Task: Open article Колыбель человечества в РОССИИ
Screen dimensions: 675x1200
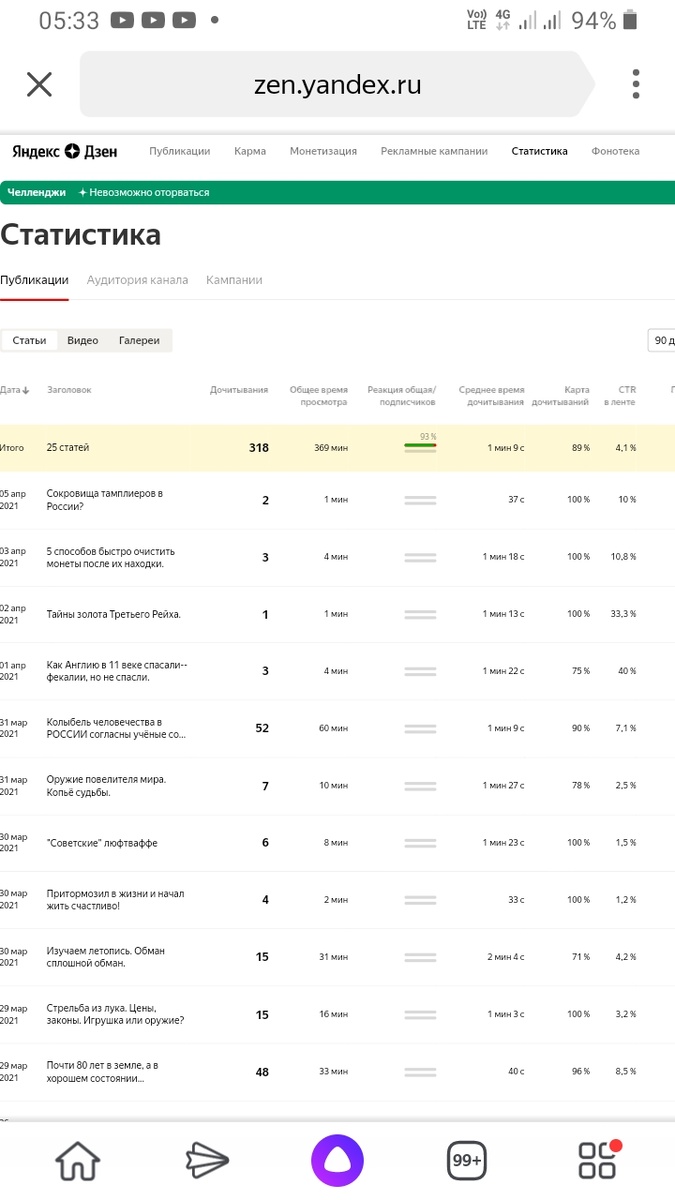Action: point(116,728)
